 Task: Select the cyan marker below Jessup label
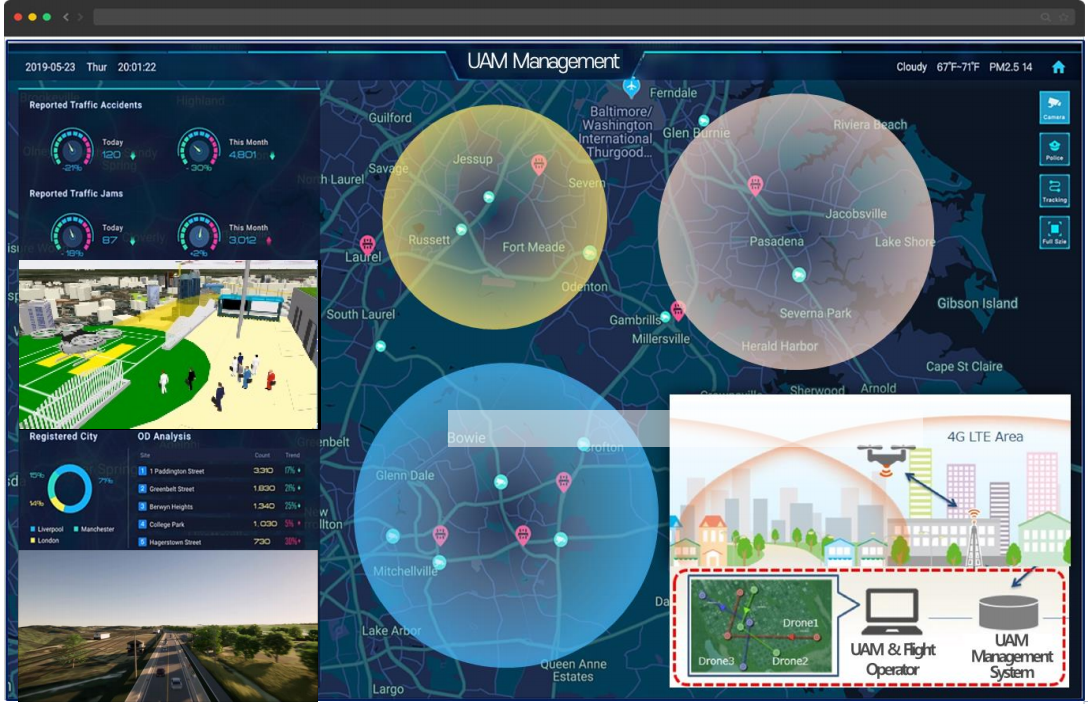[x=488, y=197]
